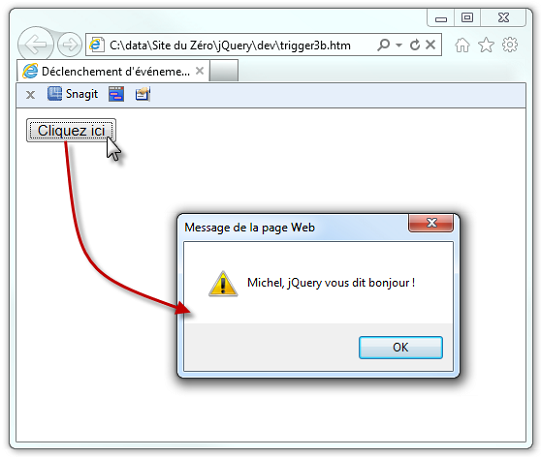This screenshot has height=457, width=541.
Task: Open Favorites with the star icon
Action: [486, 45]
